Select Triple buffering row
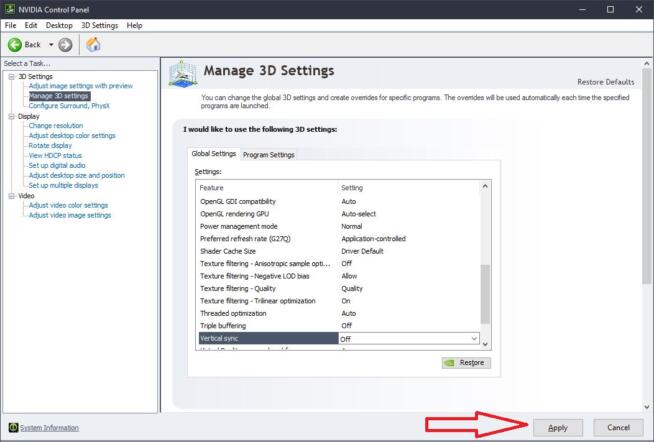654x442 pixels. [338, 326]
